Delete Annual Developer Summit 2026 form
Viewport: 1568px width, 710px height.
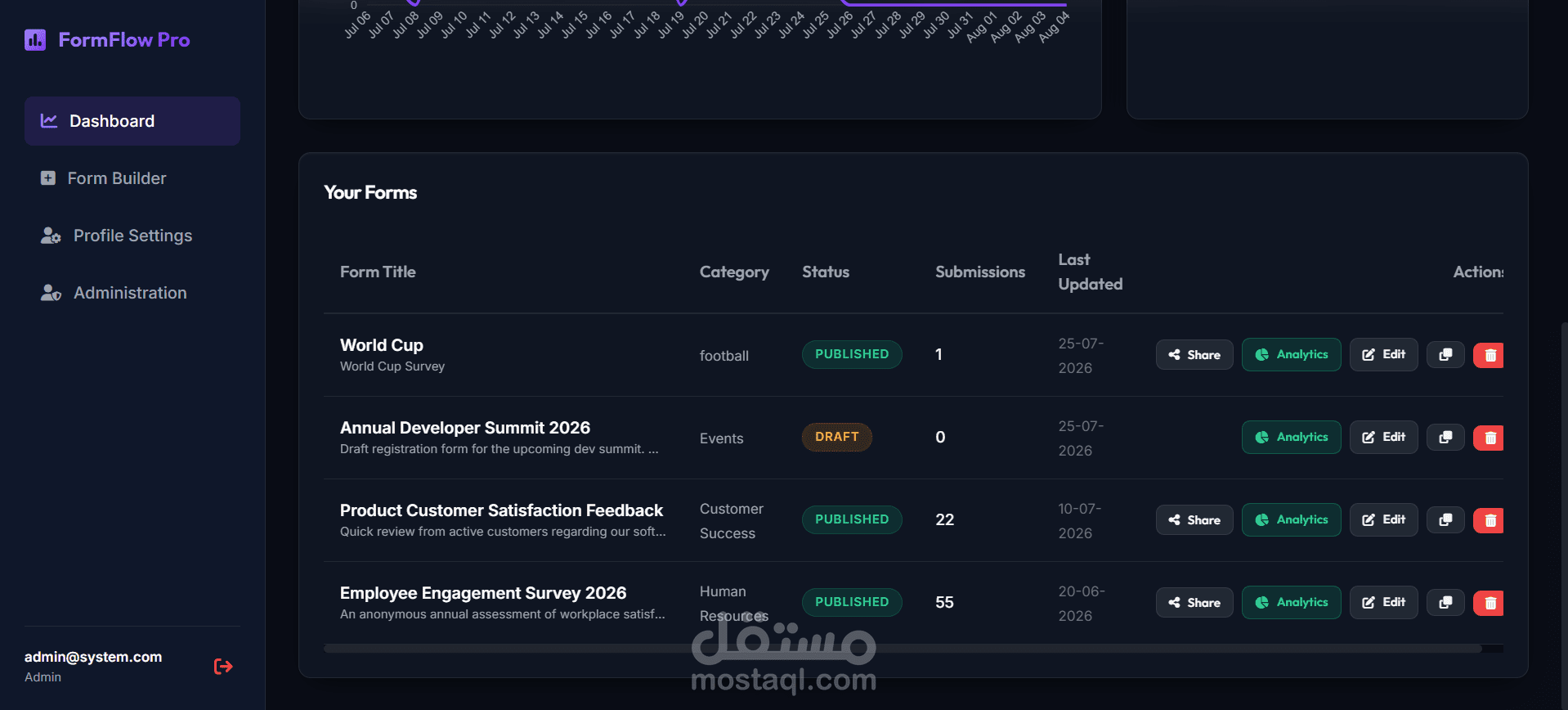point(1490,438)
